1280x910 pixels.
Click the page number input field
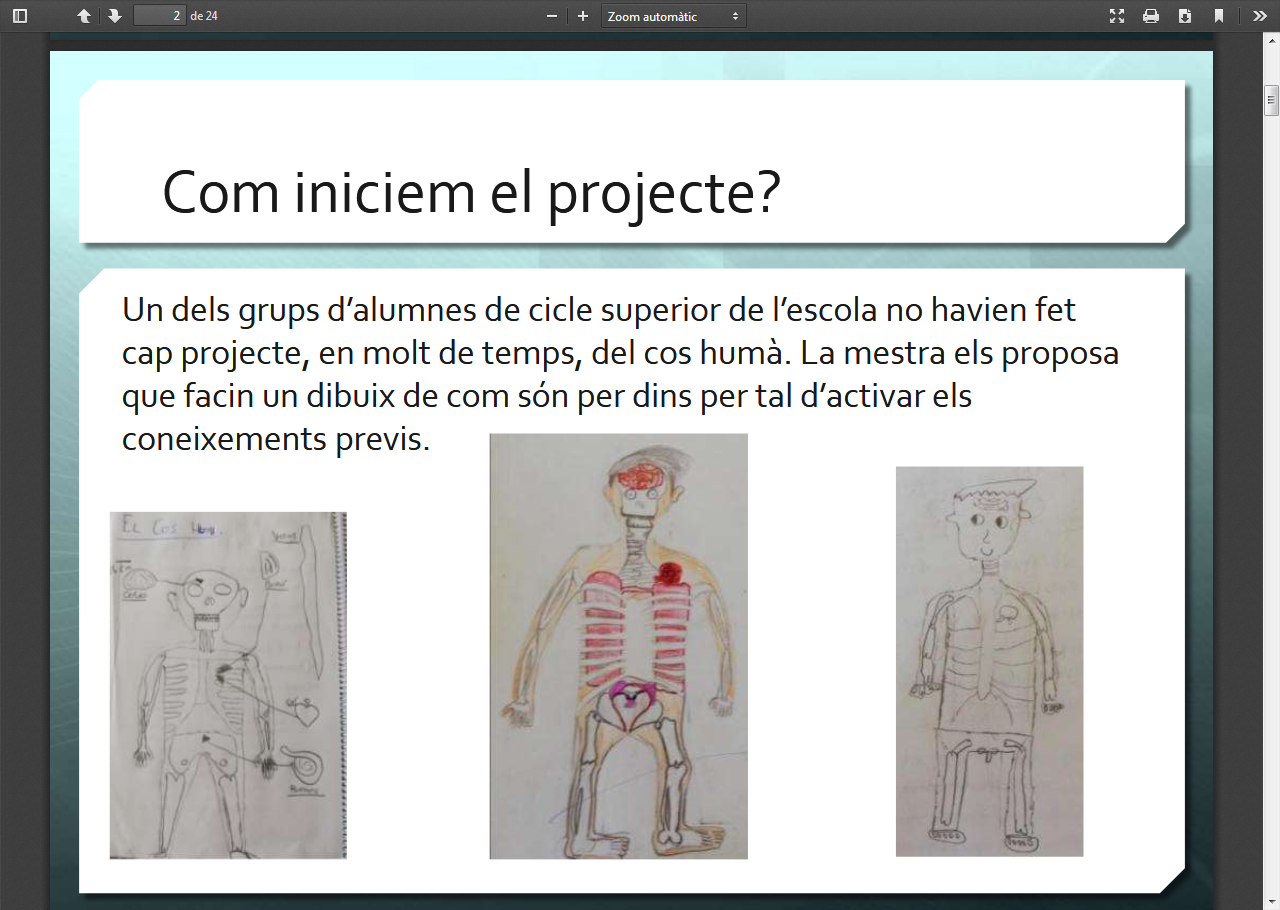coord(159,16)
